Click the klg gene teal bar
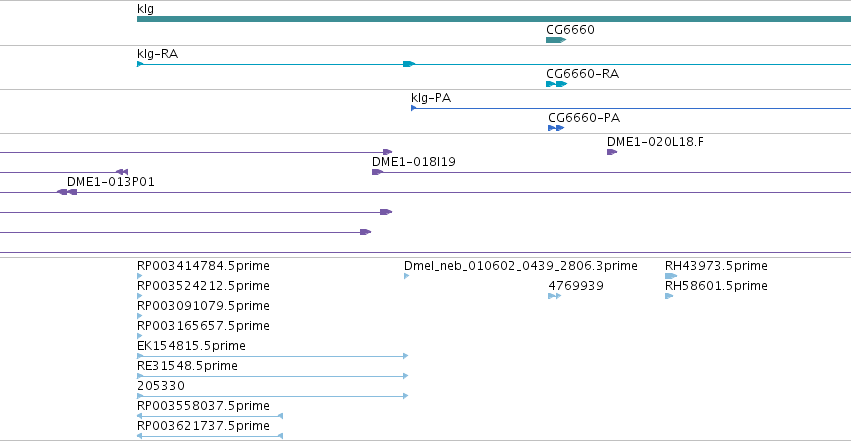Viewport: 851px width, 441px height. tap(494, 19)
